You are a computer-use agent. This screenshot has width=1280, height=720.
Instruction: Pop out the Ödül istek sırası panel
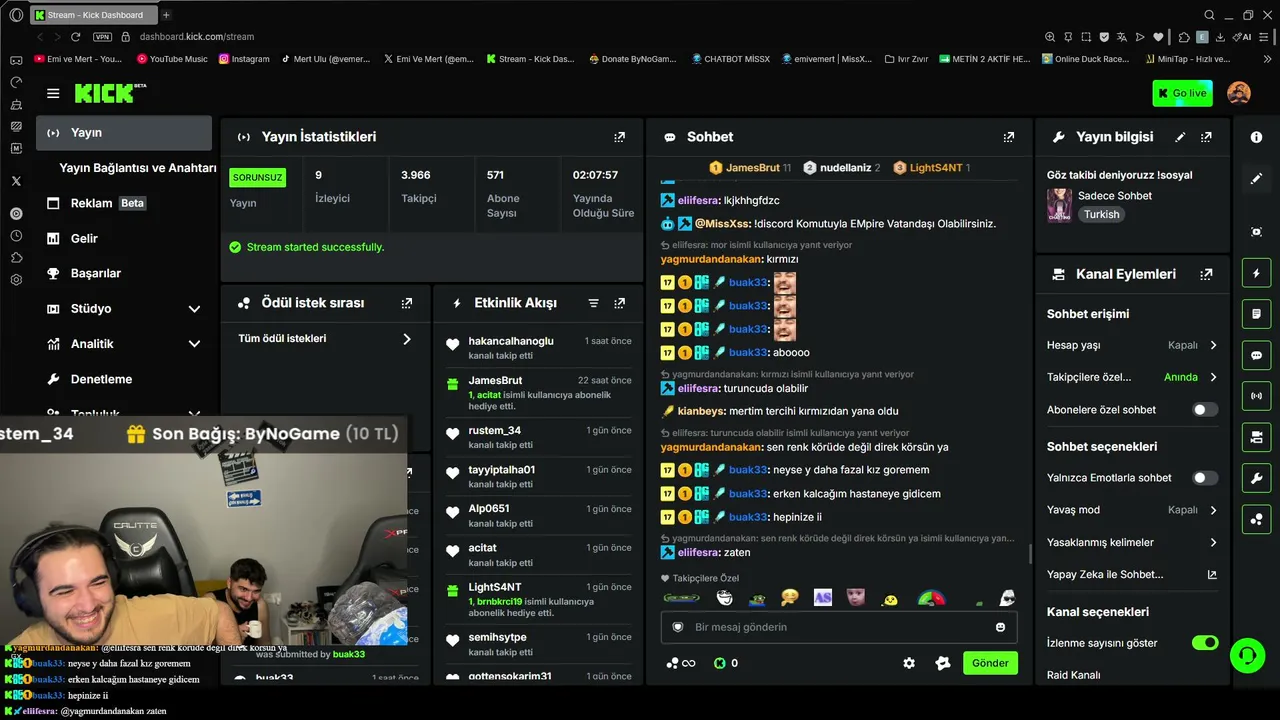click(406, 303)
